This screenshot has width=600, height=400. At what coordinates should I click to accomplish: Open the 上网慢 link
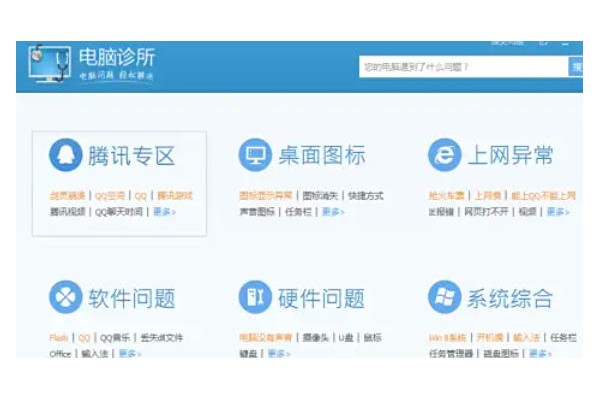(488, 196)
